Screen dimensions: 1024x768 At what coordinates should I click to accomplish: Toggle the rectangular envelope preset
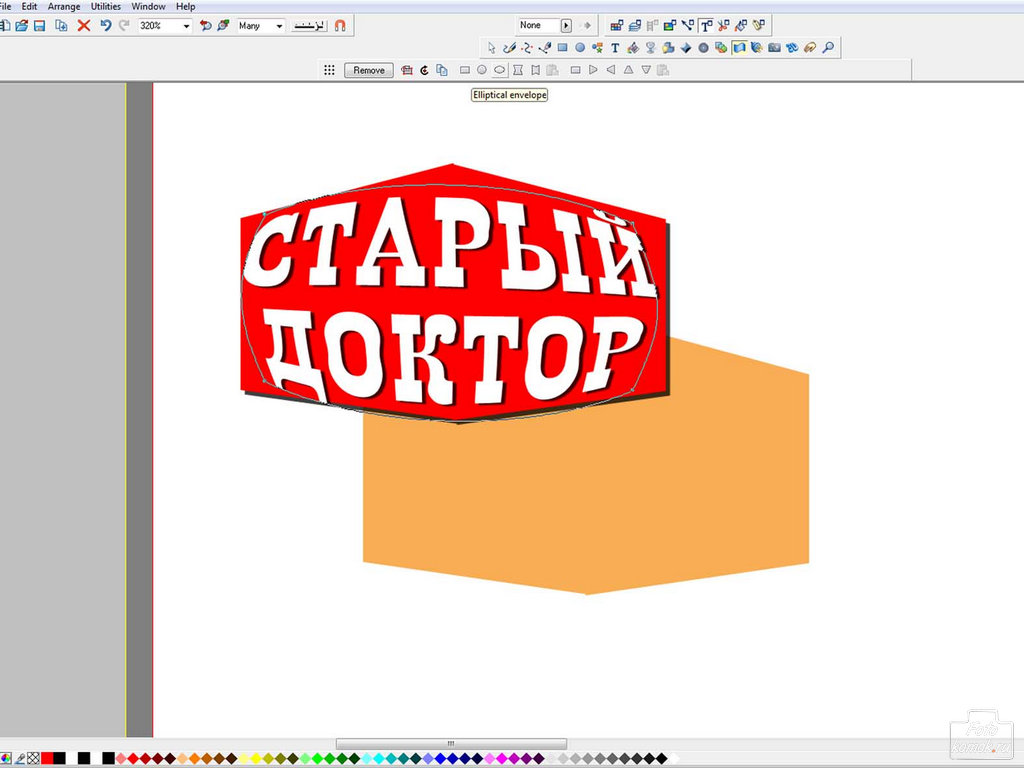pyautogui.click(x=464, y=70)
